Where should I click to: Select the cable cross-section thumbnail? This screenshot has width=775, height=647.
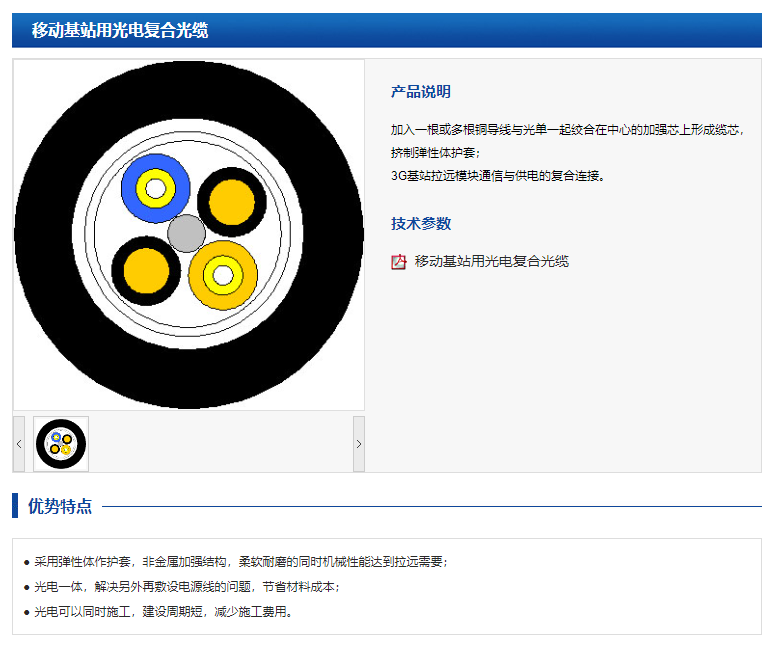(x=61, y=444)
